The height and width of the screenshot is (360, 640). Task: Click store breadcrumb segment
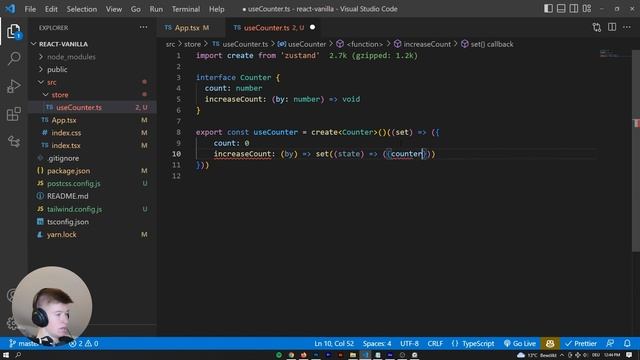click(x=192, y=44)
